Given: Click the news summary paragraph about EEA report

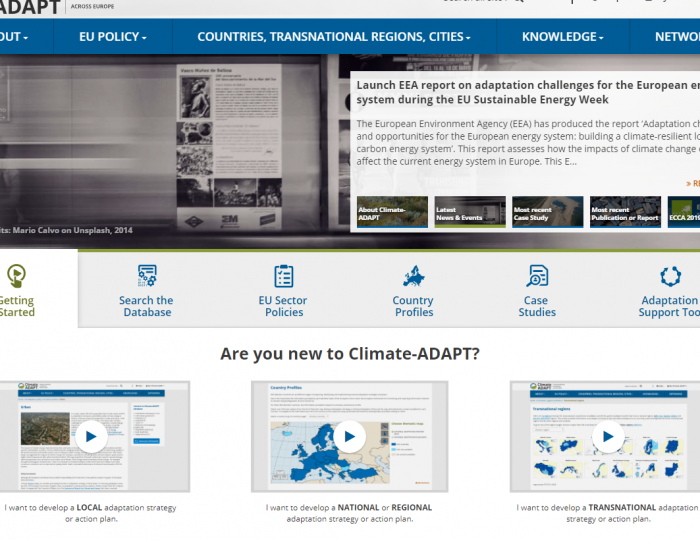Looking at the screenshot, I should point(528,142).
